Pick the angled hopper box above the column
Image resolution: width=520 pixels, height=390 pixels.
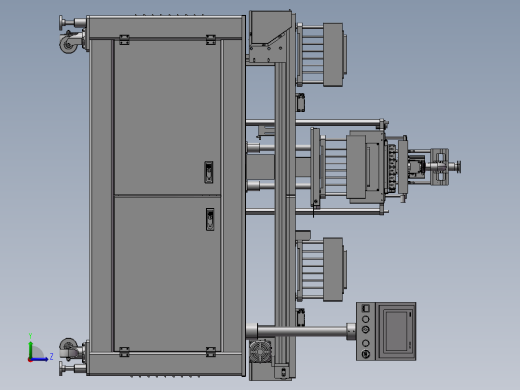271,28
